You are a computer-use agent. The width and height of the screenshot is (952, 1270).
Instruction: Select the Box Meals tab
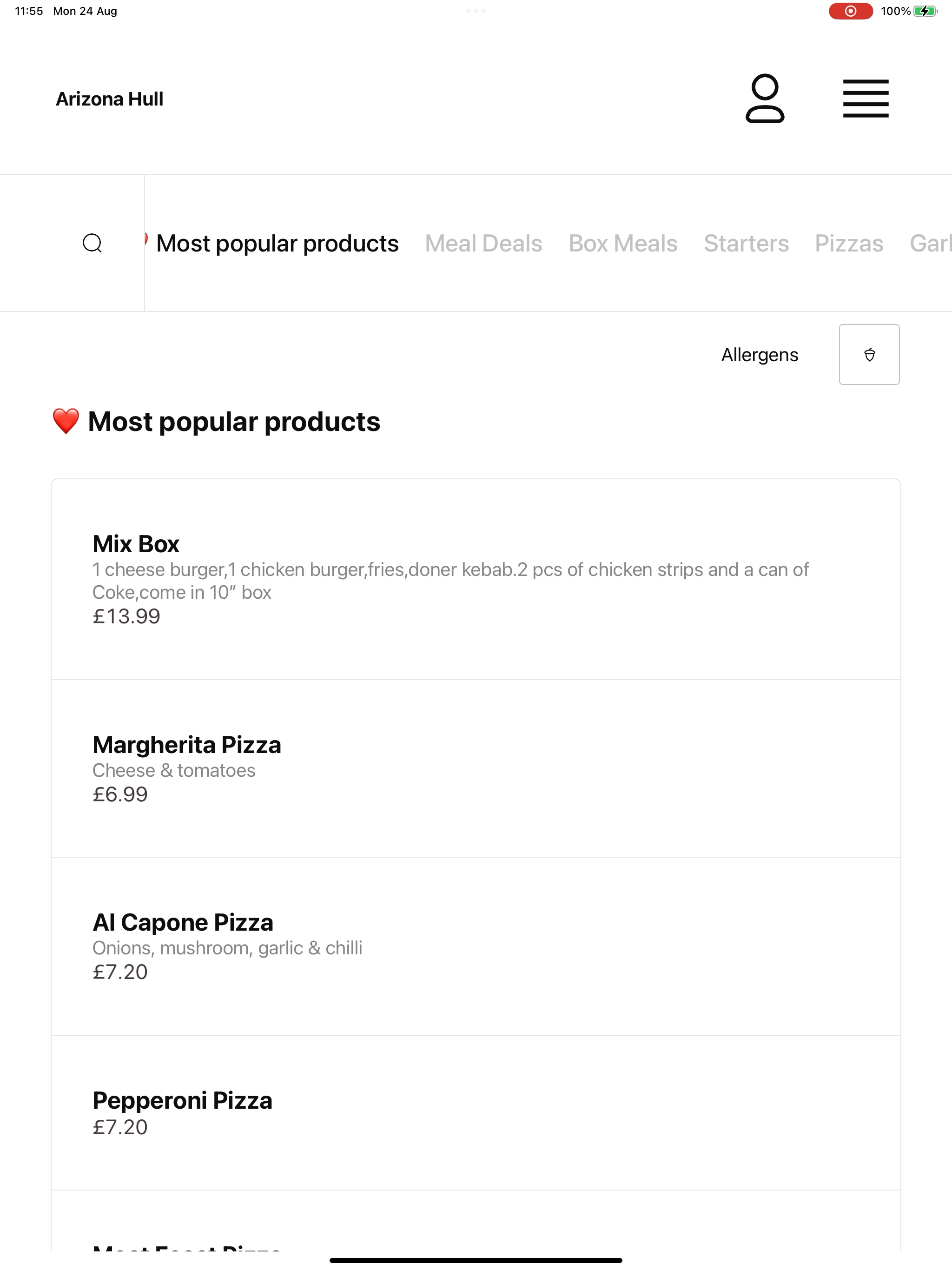tap(623, 244)
